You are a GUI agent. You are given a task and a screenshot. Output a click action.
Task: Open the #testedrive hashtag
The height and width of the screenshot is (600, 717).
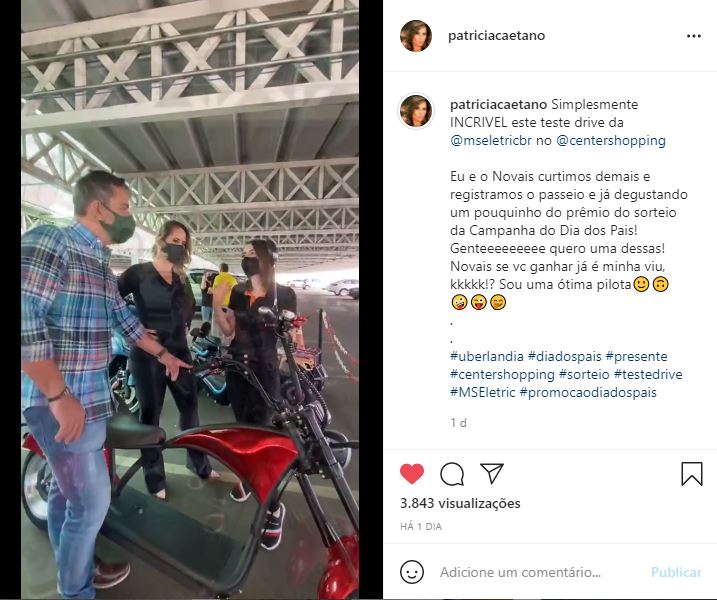[648, 375]
